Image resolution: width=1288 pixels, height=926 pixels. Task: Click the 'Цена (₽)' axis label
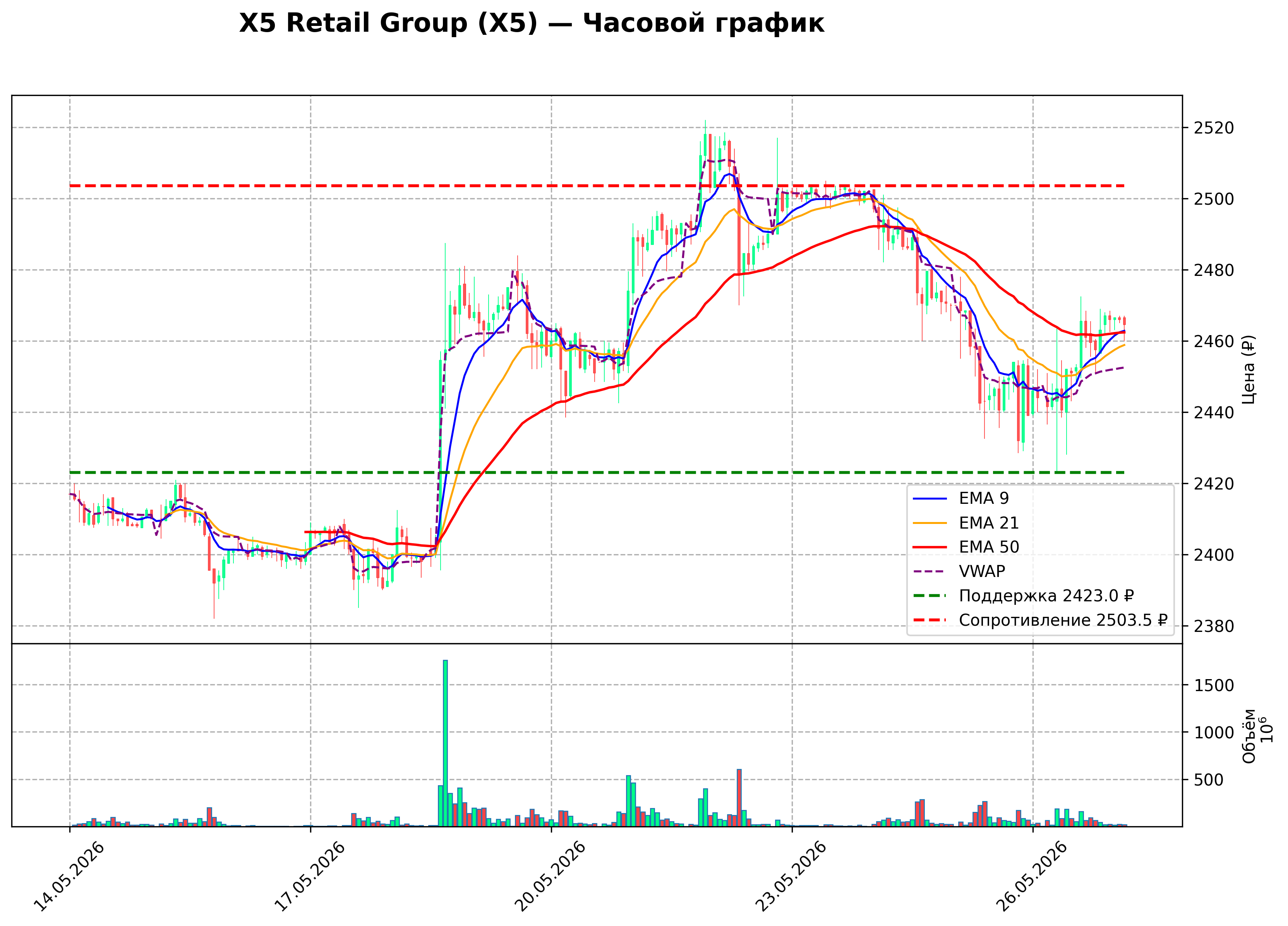(1249, 370)
